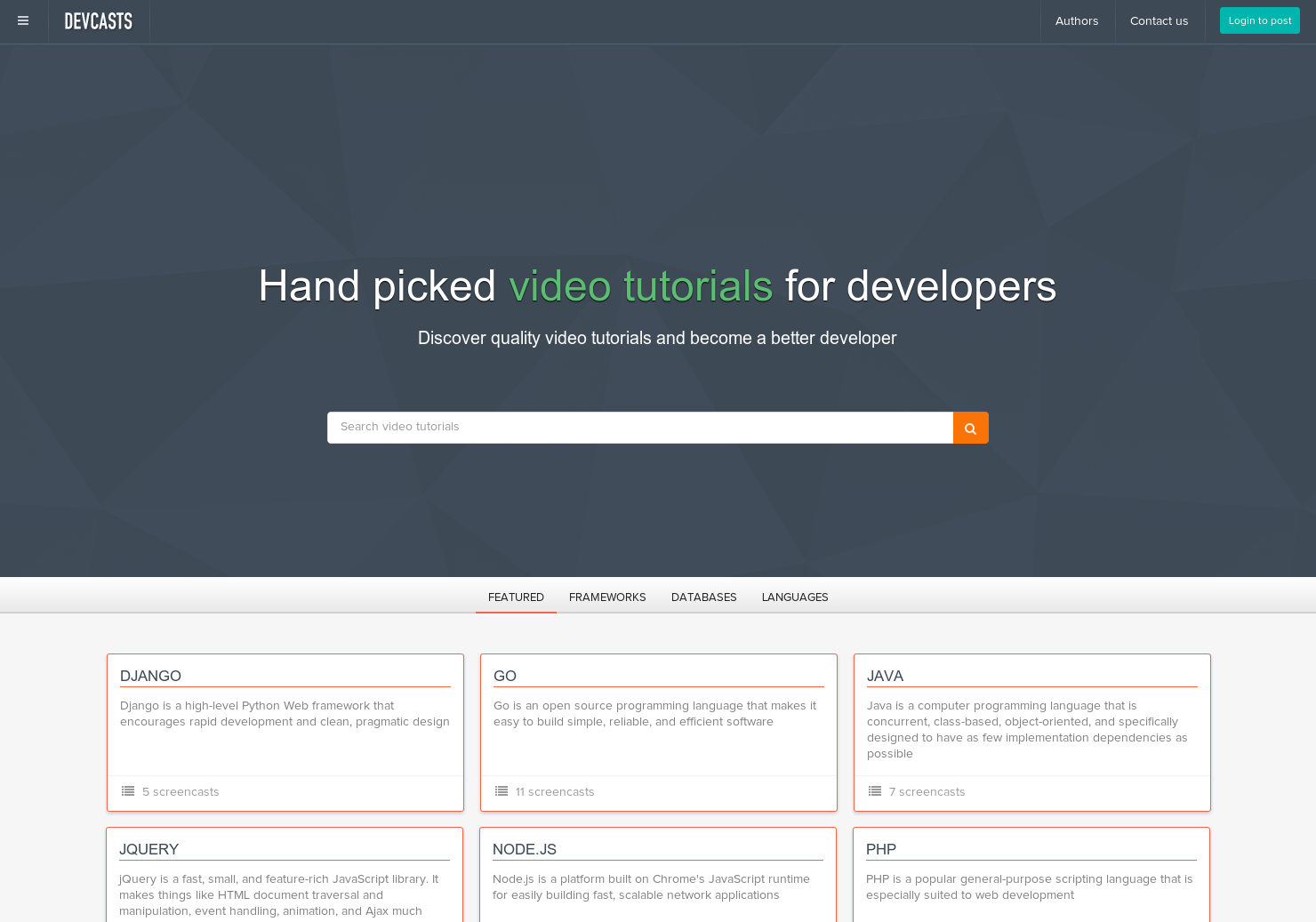Open the Authors page
Image resolution: width=1316 pixels, height=922 pixels.
(1077, 21)
